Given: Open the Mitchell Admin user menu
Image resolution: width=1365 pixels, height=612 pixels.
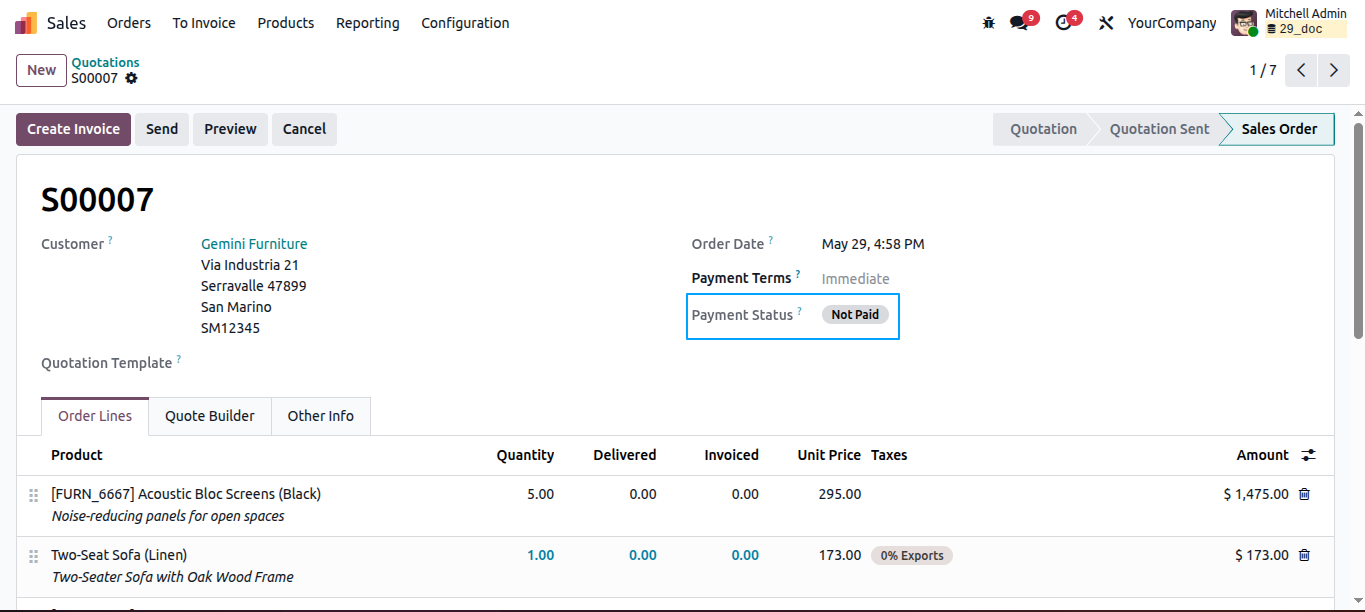Looking at the screenshot, I should [1289, 23].
